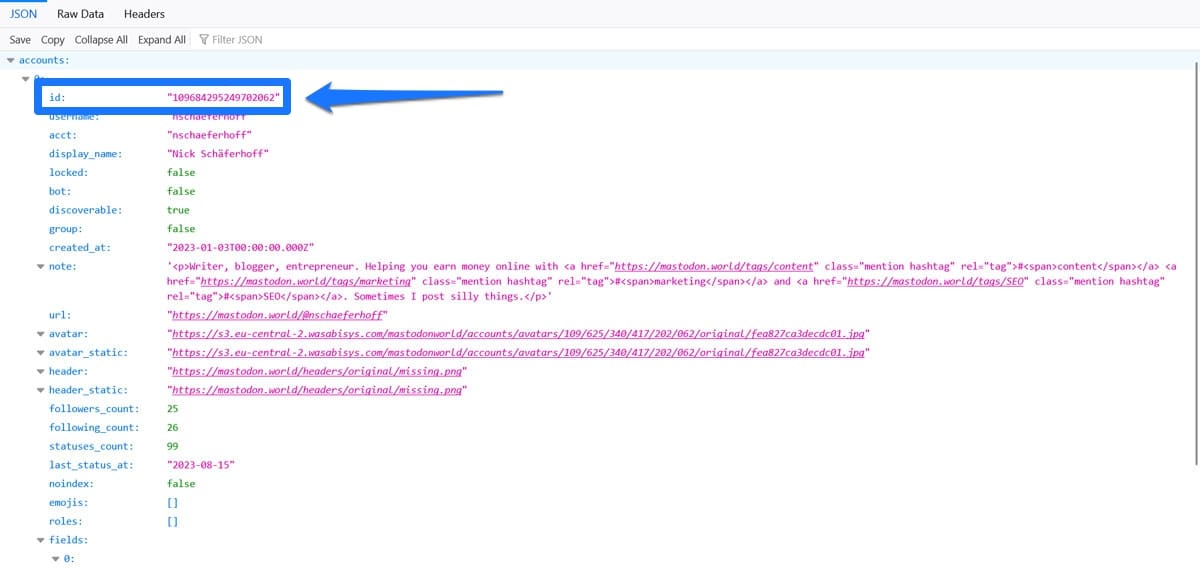Select the JSON tab
This screenshot has height=568, width=1200.
(x=23, y=14)
